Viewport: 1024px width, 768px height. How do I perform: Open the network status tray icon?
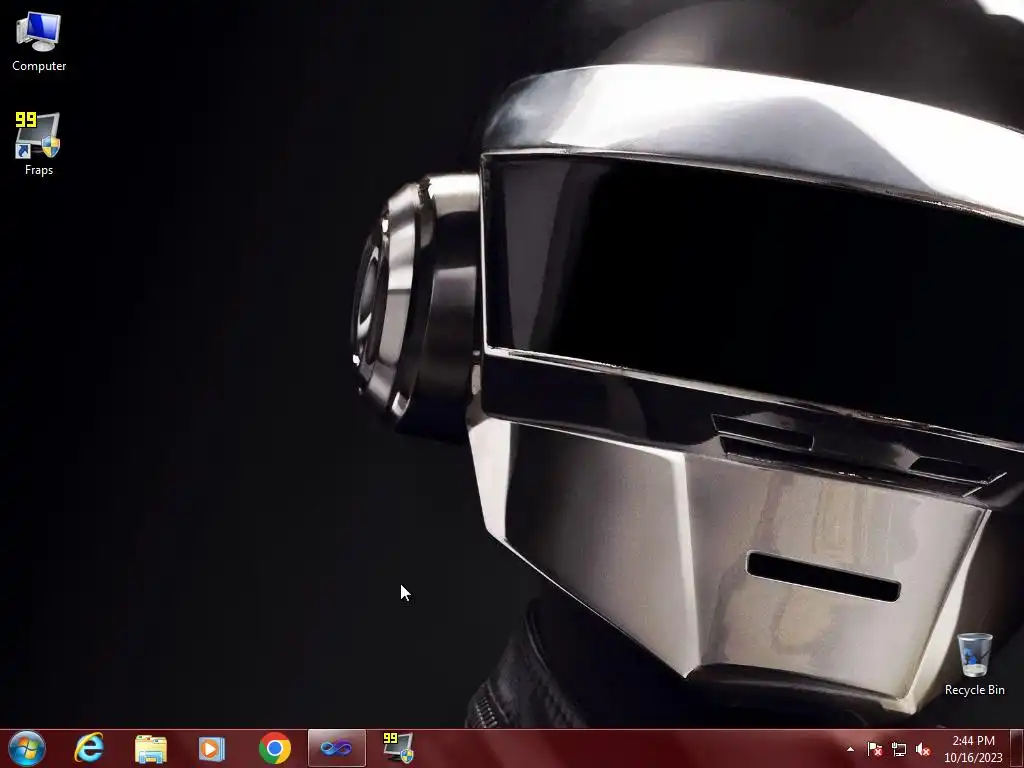pyautogui.click(x=899, y=749)
